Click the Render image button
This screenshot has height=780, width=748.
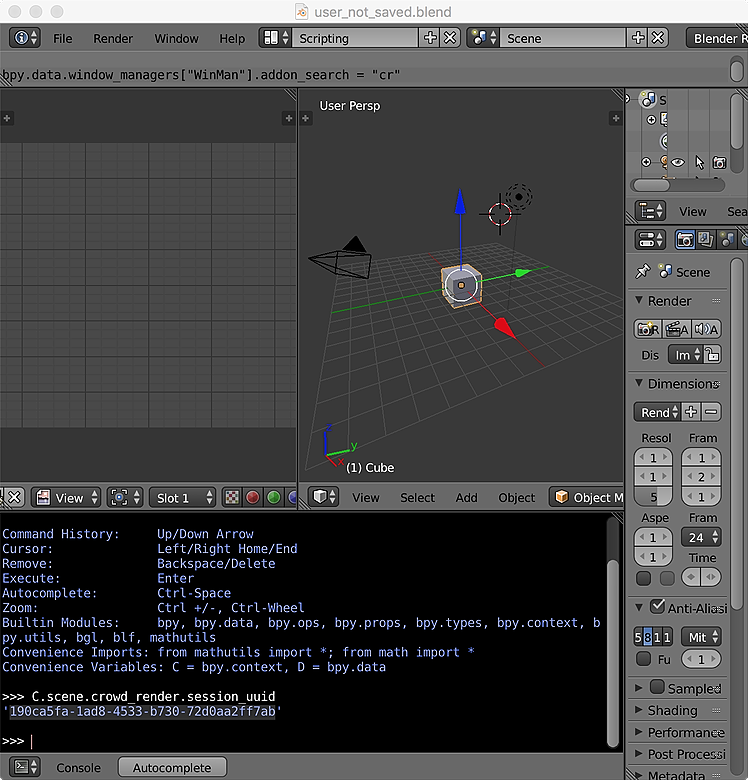click(648, 329)
